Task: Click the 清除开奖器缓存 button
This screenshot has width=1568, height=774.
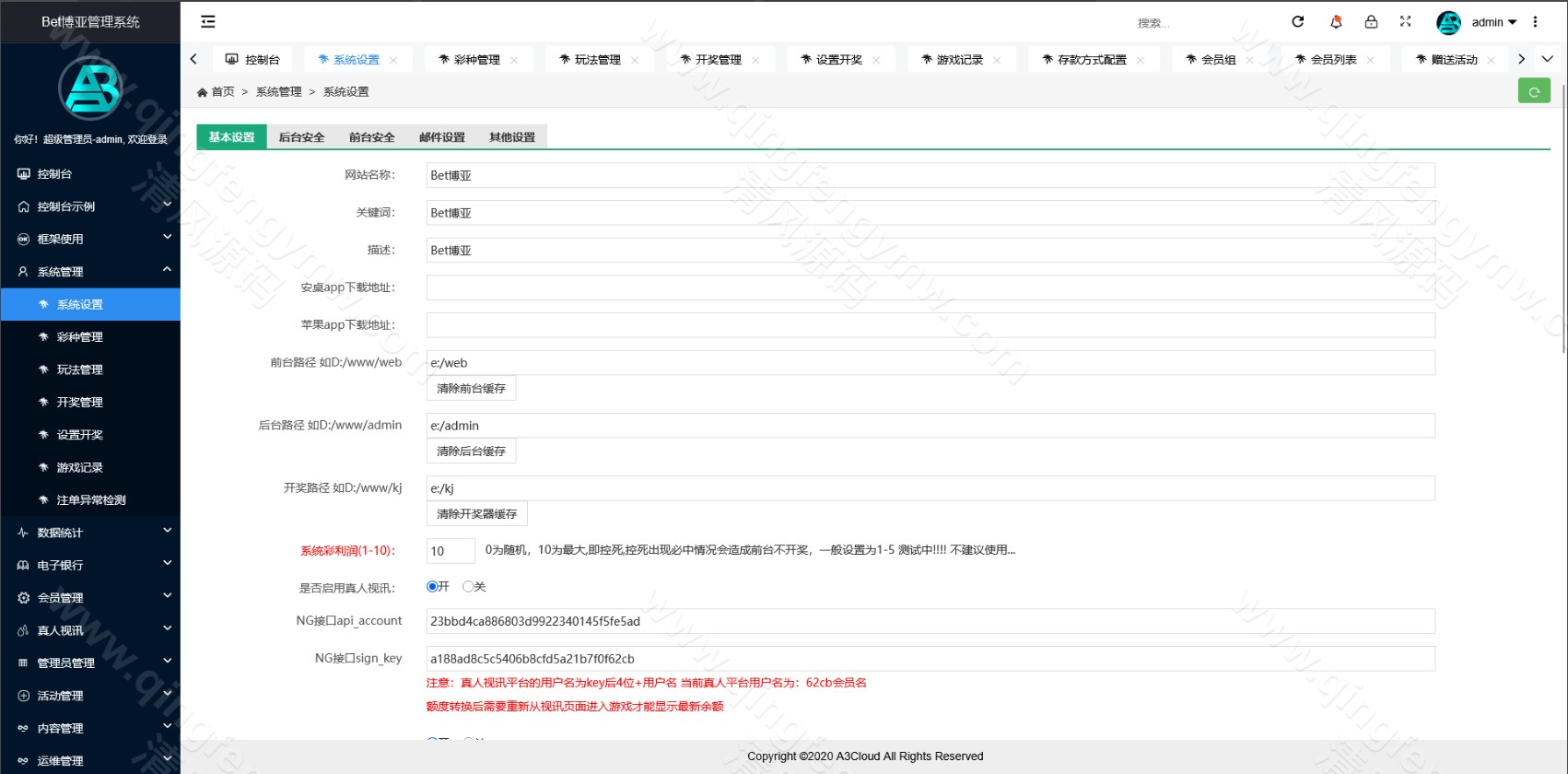Action: [476, 514]
